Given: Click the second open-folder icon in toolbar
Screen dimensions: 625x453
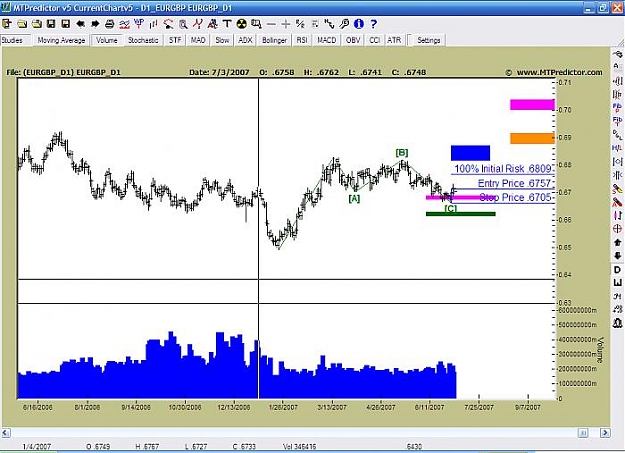Looking at the screenshot, I should (x=37, y=24).
